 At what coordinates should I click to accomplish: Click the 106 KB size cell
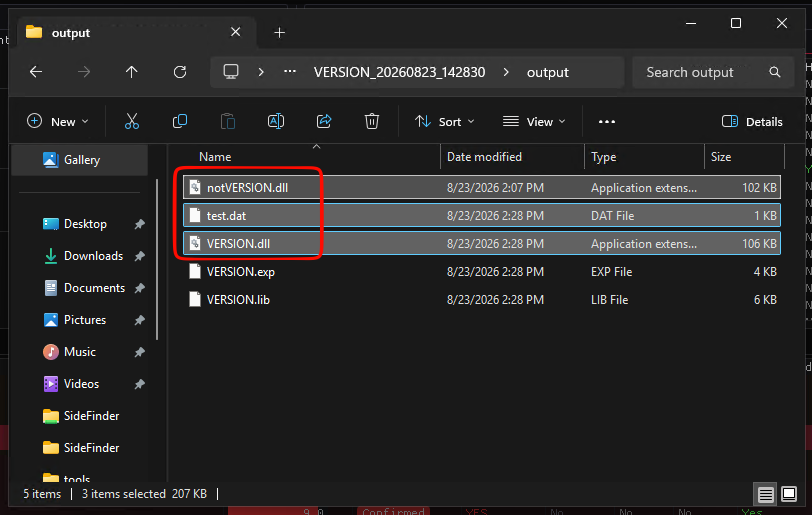point(759,244)
